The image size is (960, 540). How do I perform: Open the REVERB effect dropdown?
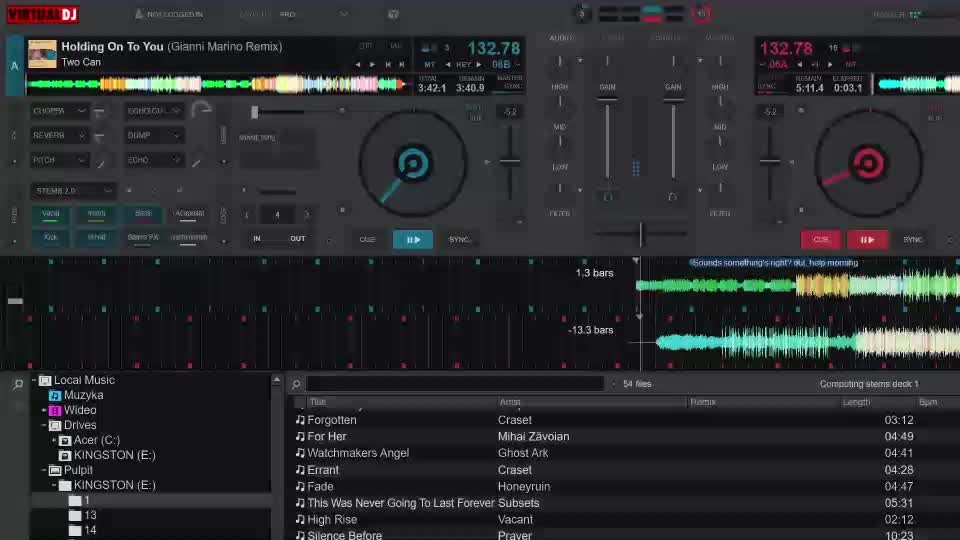point(59,135)
